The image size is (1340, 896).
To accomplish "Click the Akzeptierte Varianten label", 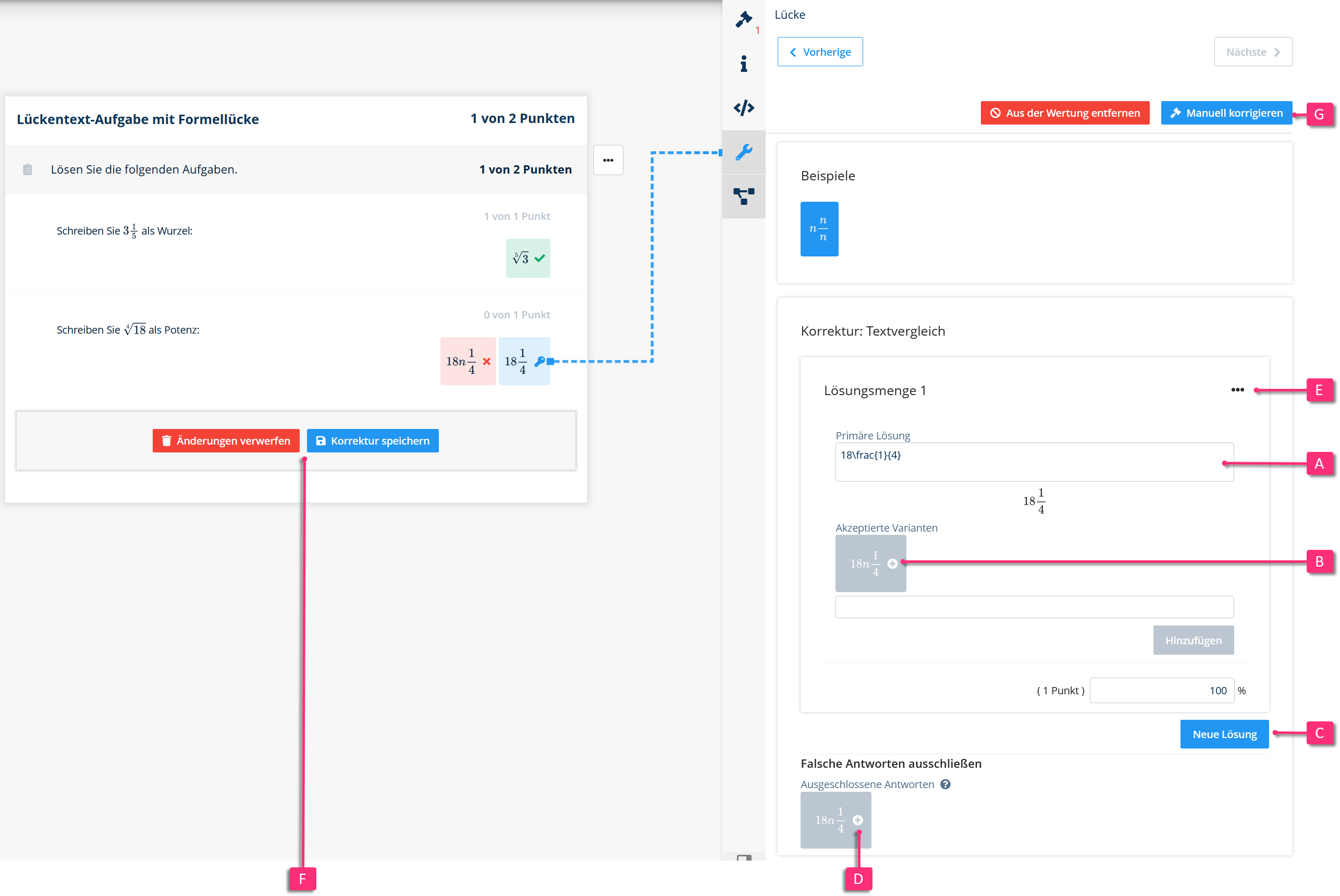I will pyautogui.click(x=886, y=527).
